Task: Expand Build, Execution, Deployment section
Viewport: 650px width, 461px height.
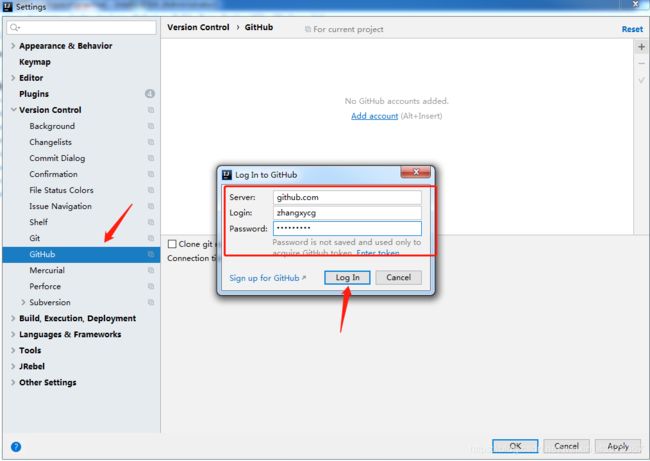Action: pyautogui.click(x=13, y=318)
